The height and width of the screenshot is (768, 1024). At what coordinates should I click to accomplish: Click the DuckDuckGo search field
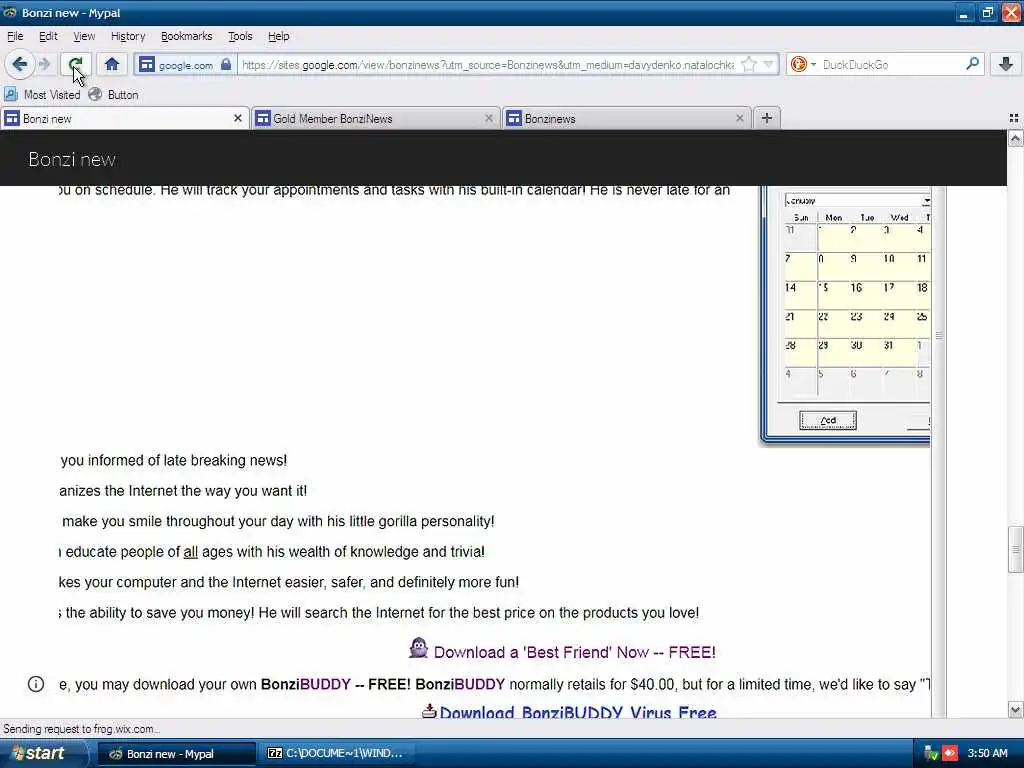[x=891, y=65]
